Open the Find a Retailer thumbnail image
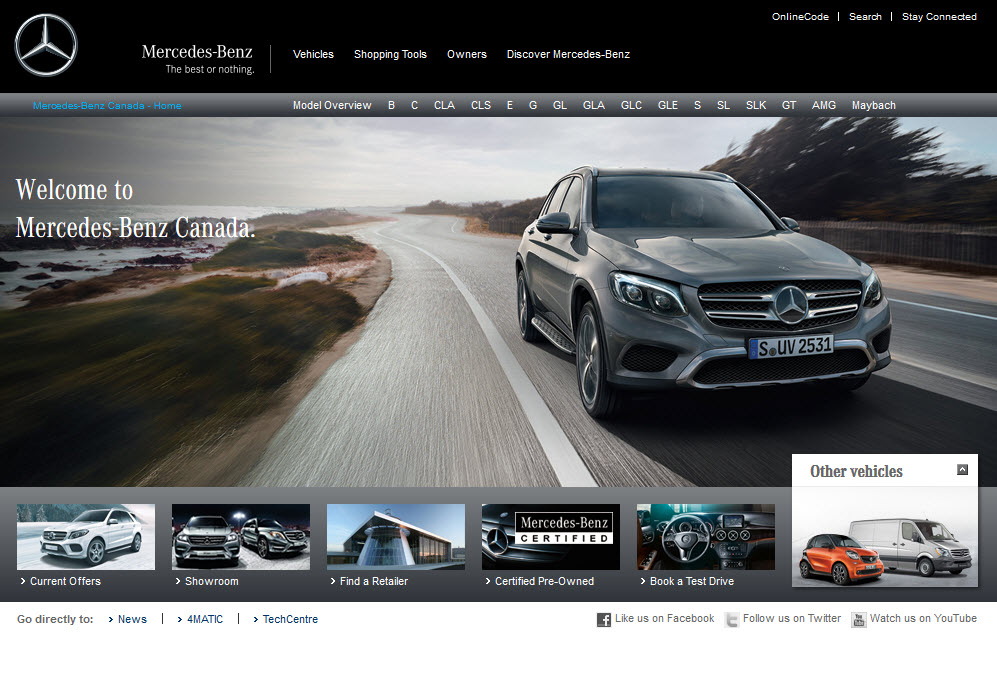Viewport: 997px width, 683px height. point(396,537)
